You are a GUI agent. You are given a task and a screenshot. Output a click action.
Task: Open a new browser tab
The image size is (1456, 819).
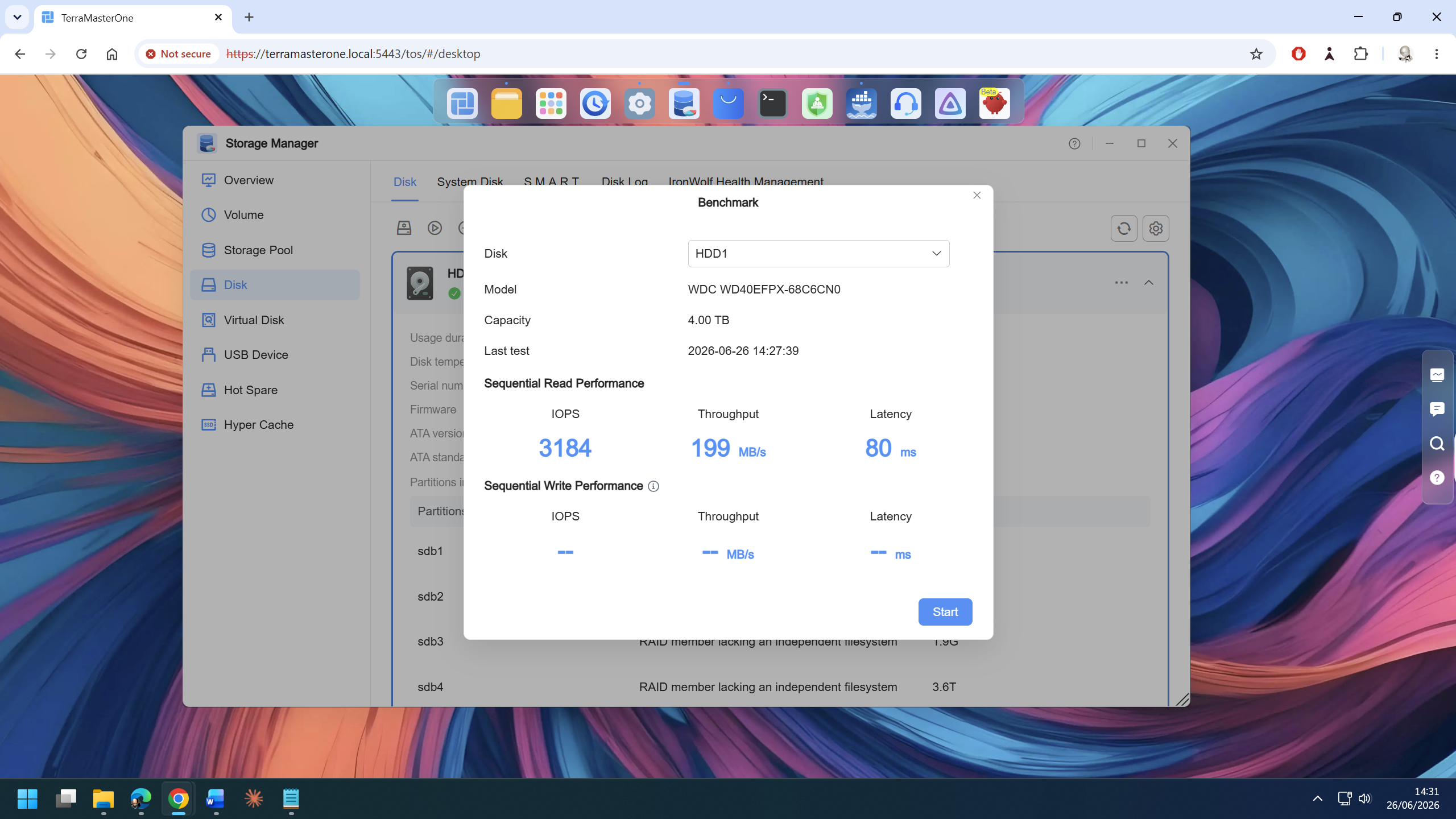(x=249, y=17)
